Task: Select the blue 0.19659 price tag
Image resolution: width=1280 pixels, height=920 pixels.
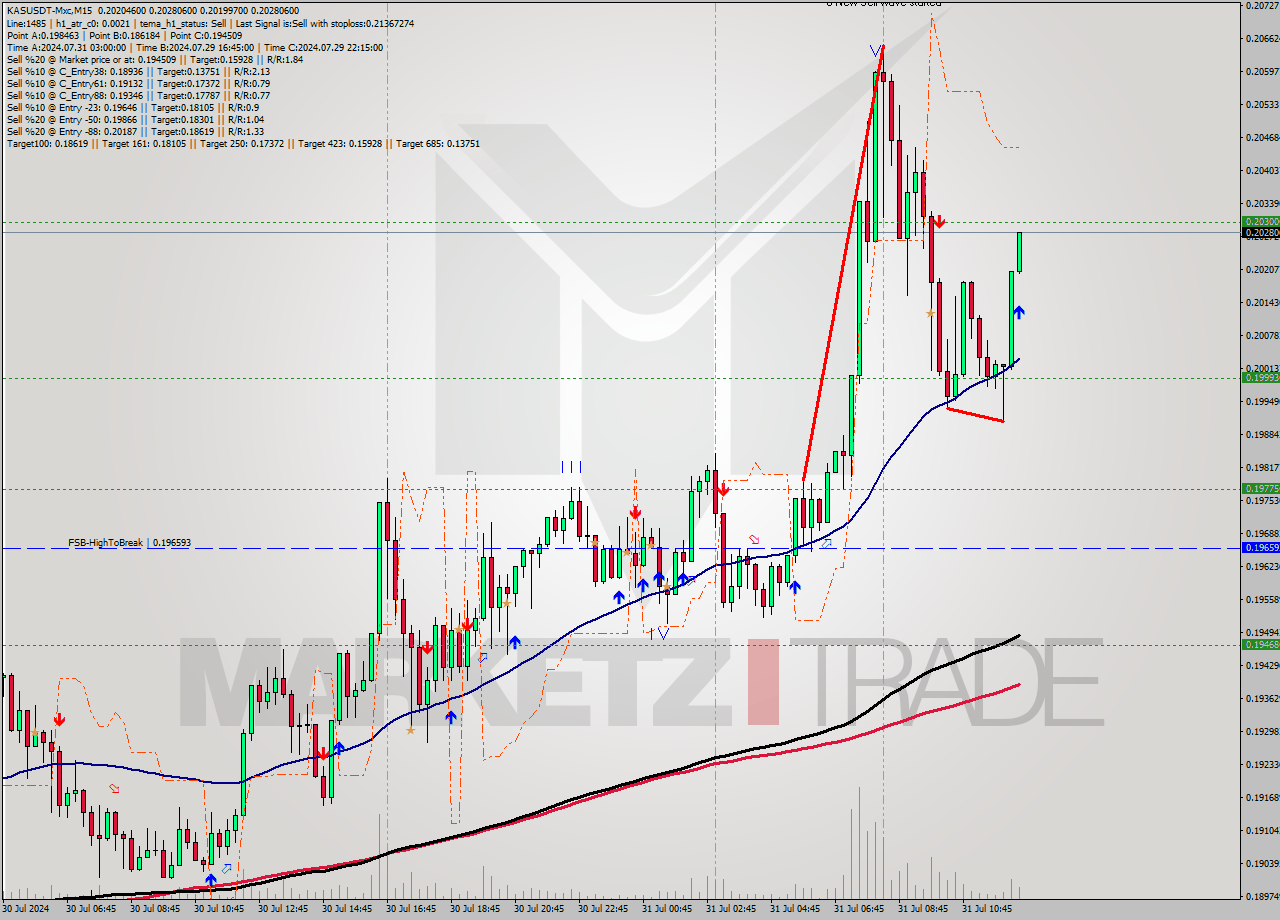Action: point(1260,547)
